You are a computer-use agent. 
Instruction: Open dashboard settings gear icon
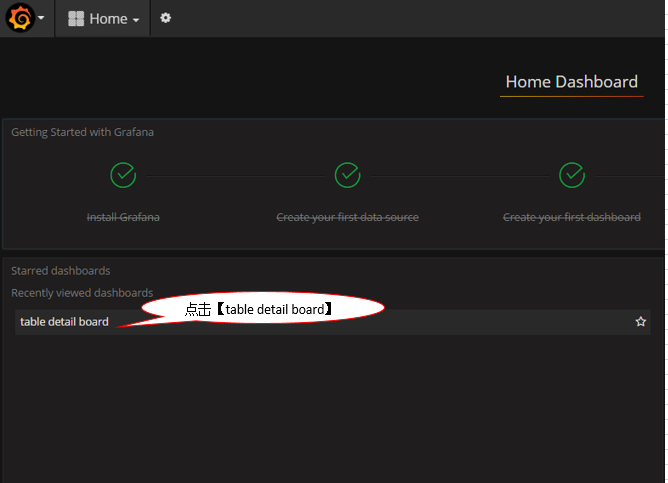click(x=165, y=18)
